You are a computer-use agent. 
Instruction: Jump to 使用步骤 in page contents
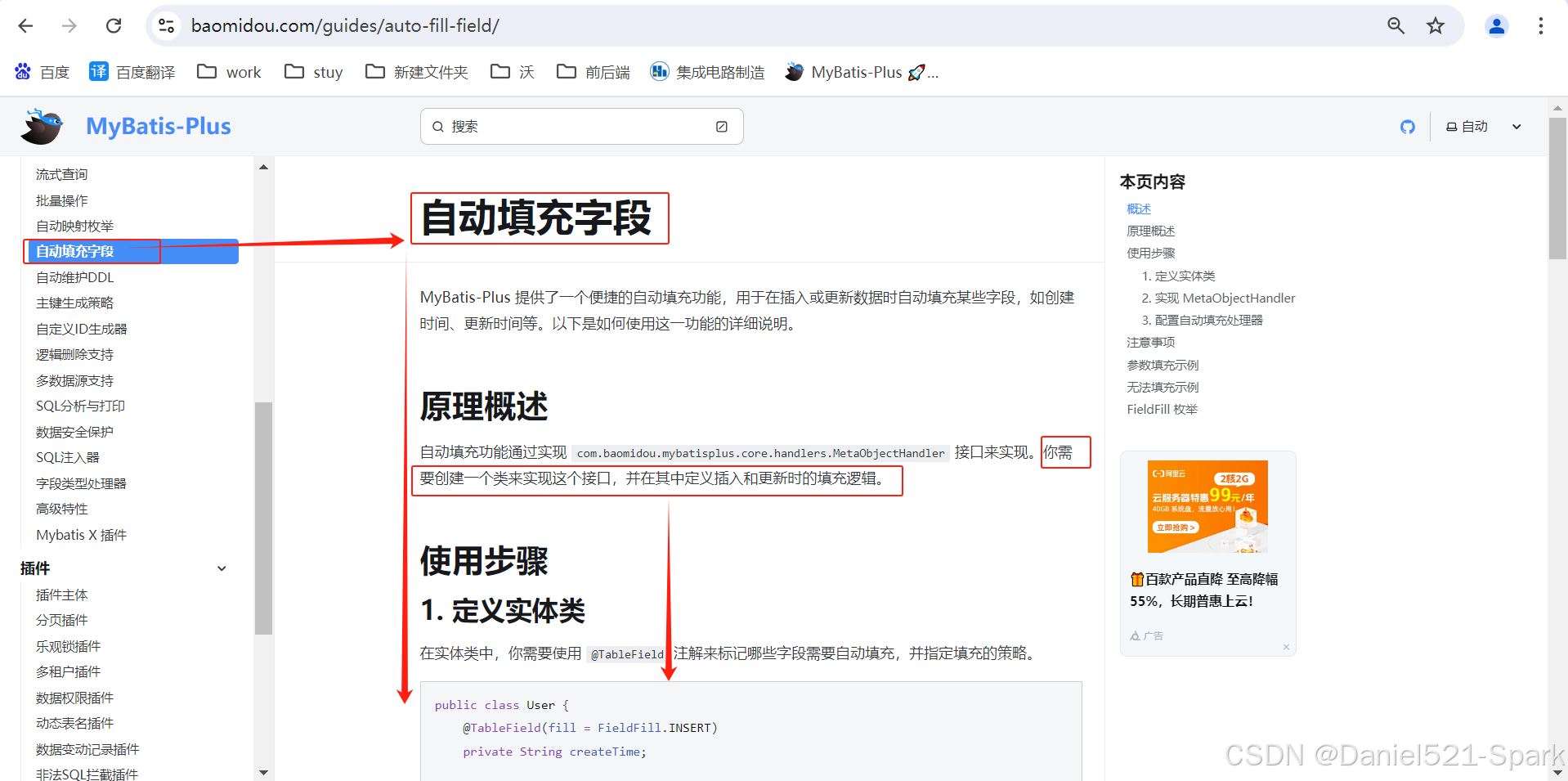1151,253
